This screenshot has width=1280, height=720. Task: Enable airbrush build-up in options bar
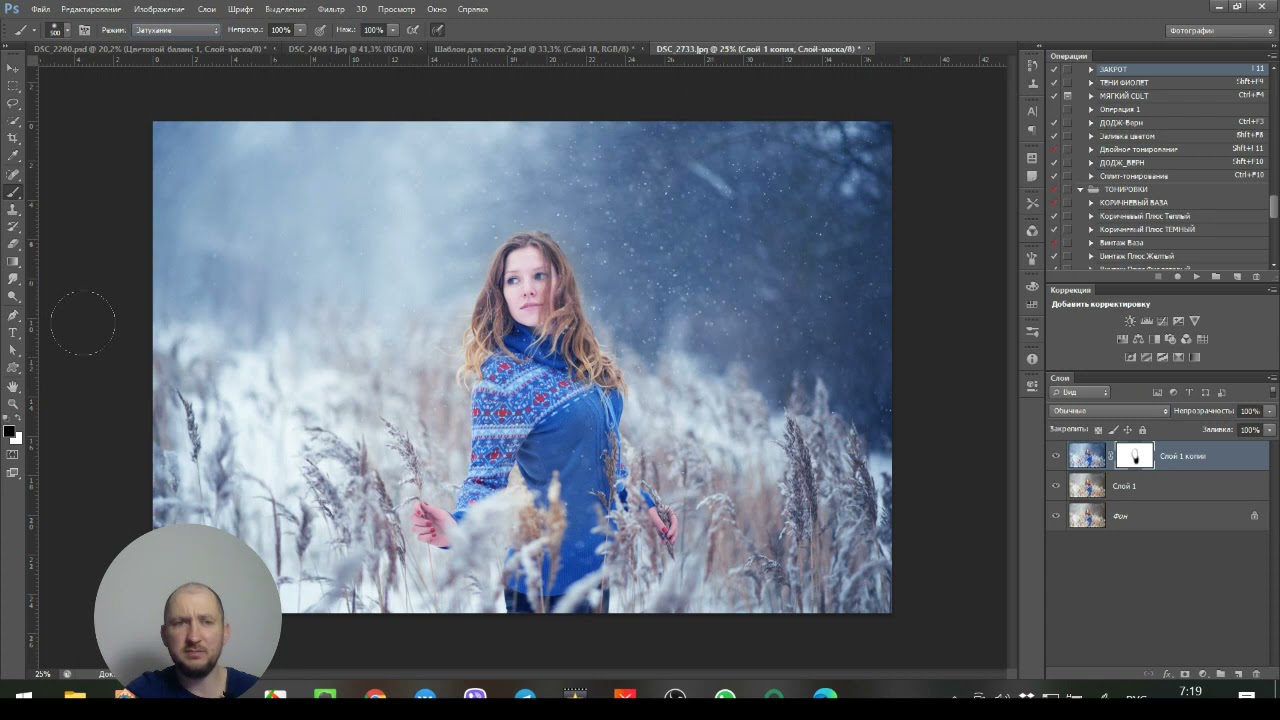pyautogui.click(x=413, y=30)
